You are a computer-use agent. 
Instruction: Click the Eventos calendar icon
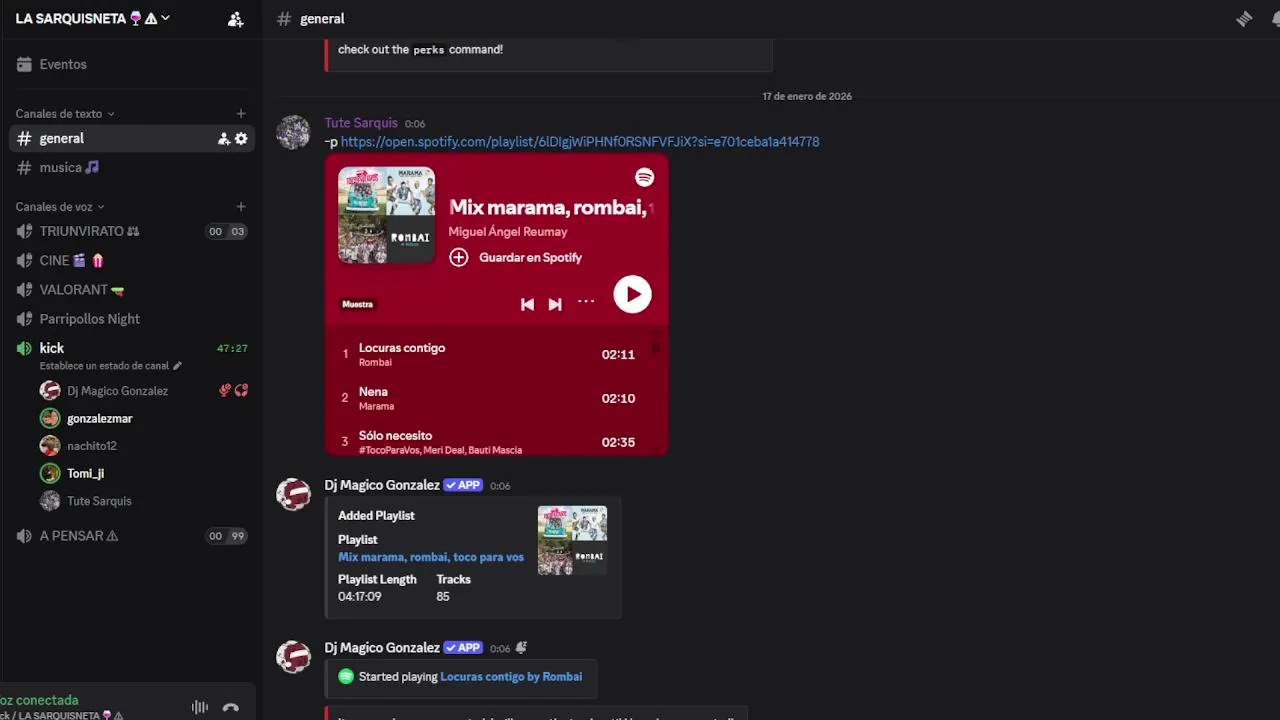point(24,64)
